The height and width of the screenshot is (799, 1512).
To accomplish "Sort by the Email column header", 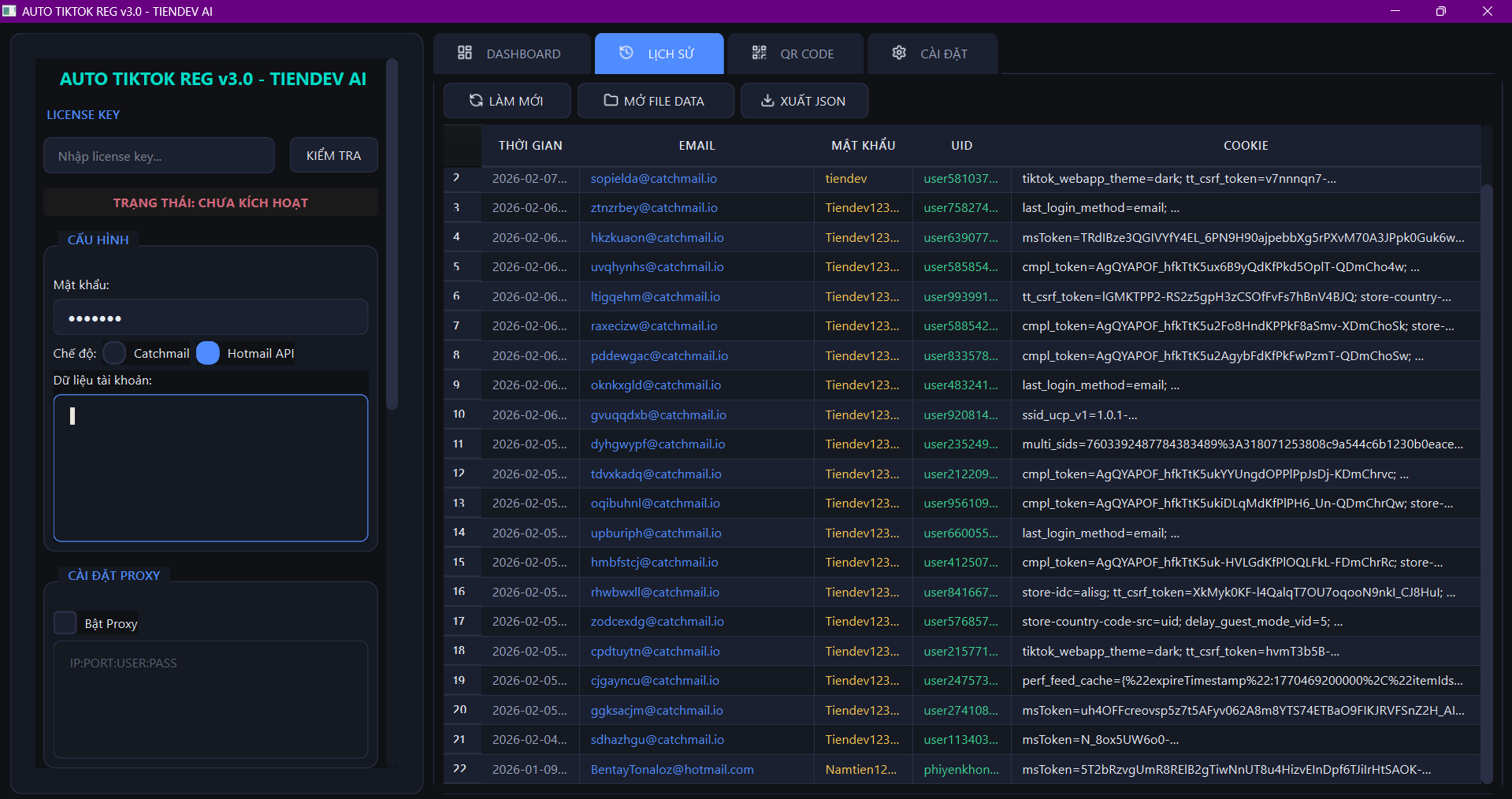I will pyautogui.click(x=697, y=146).
